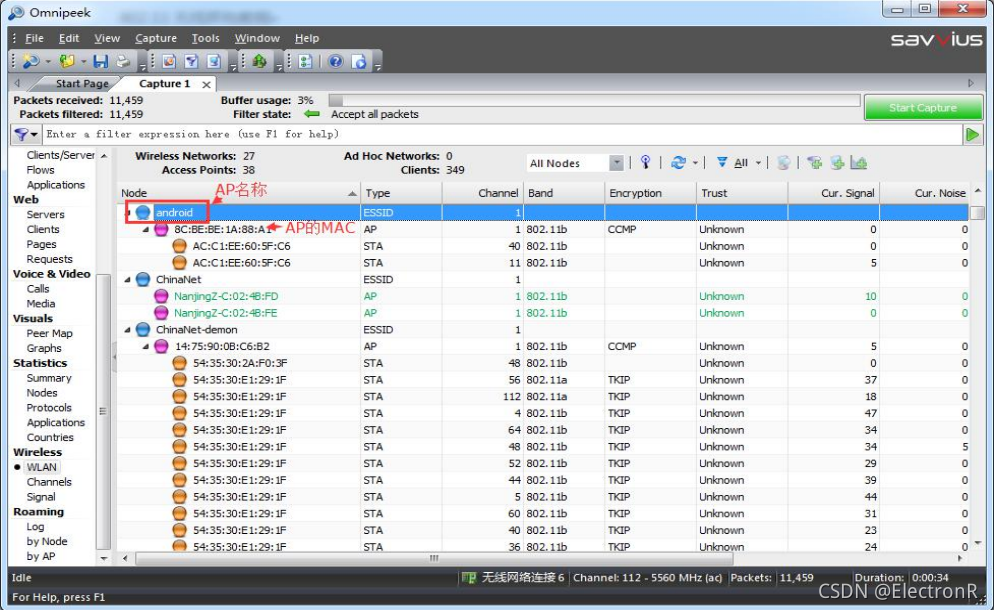Click the open capture file folder icon
Image resolution: width=994 pixels, height=610 pixels.
tap(67, 62)
